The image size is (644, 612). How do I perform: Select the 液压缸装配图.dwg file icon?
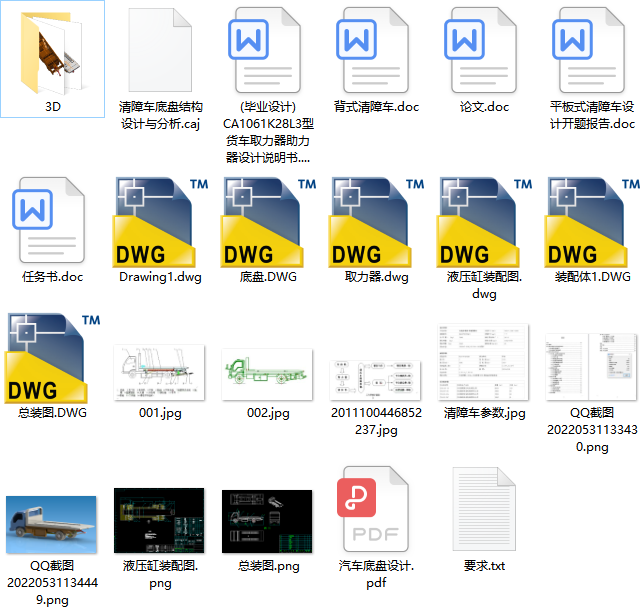(x=484, y=222)
